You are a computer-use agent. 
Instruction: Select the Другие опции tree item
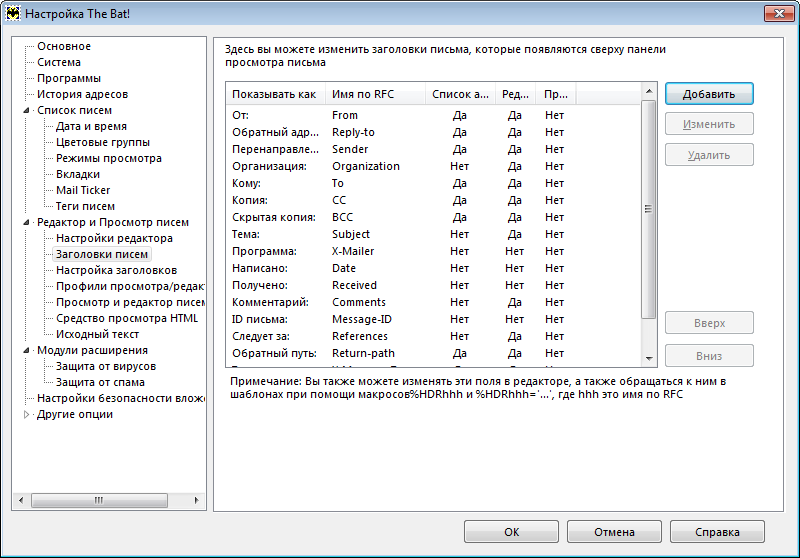75,414
